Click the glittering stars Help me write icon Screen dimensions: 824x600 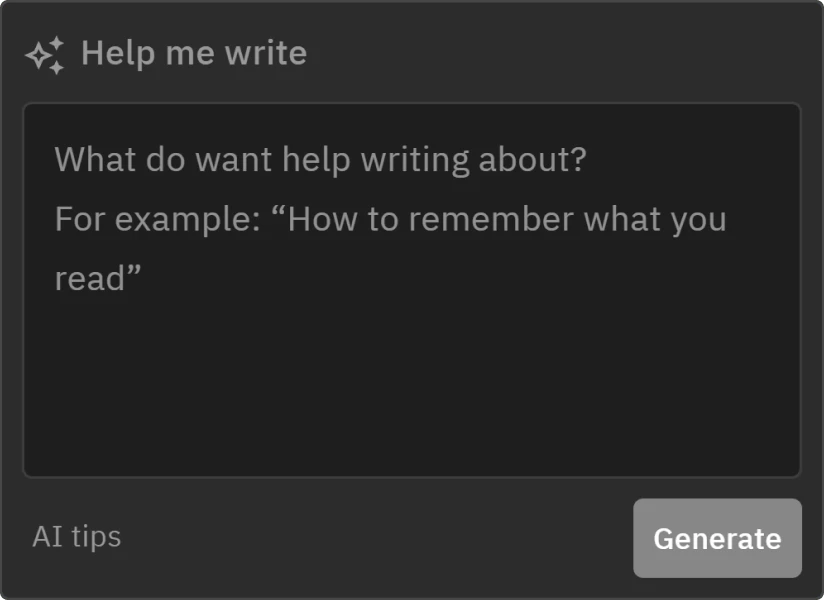(45, 53)
